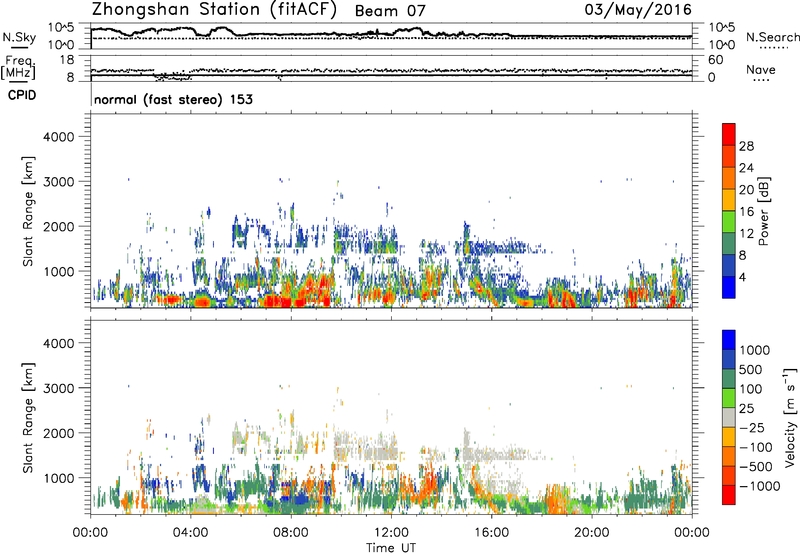Image resolution: width=800 pixels, height=554 pixels.
Task: Click the "Velocity [m s⁻¹]" colorbar title
Action: (x=790, y=417)
